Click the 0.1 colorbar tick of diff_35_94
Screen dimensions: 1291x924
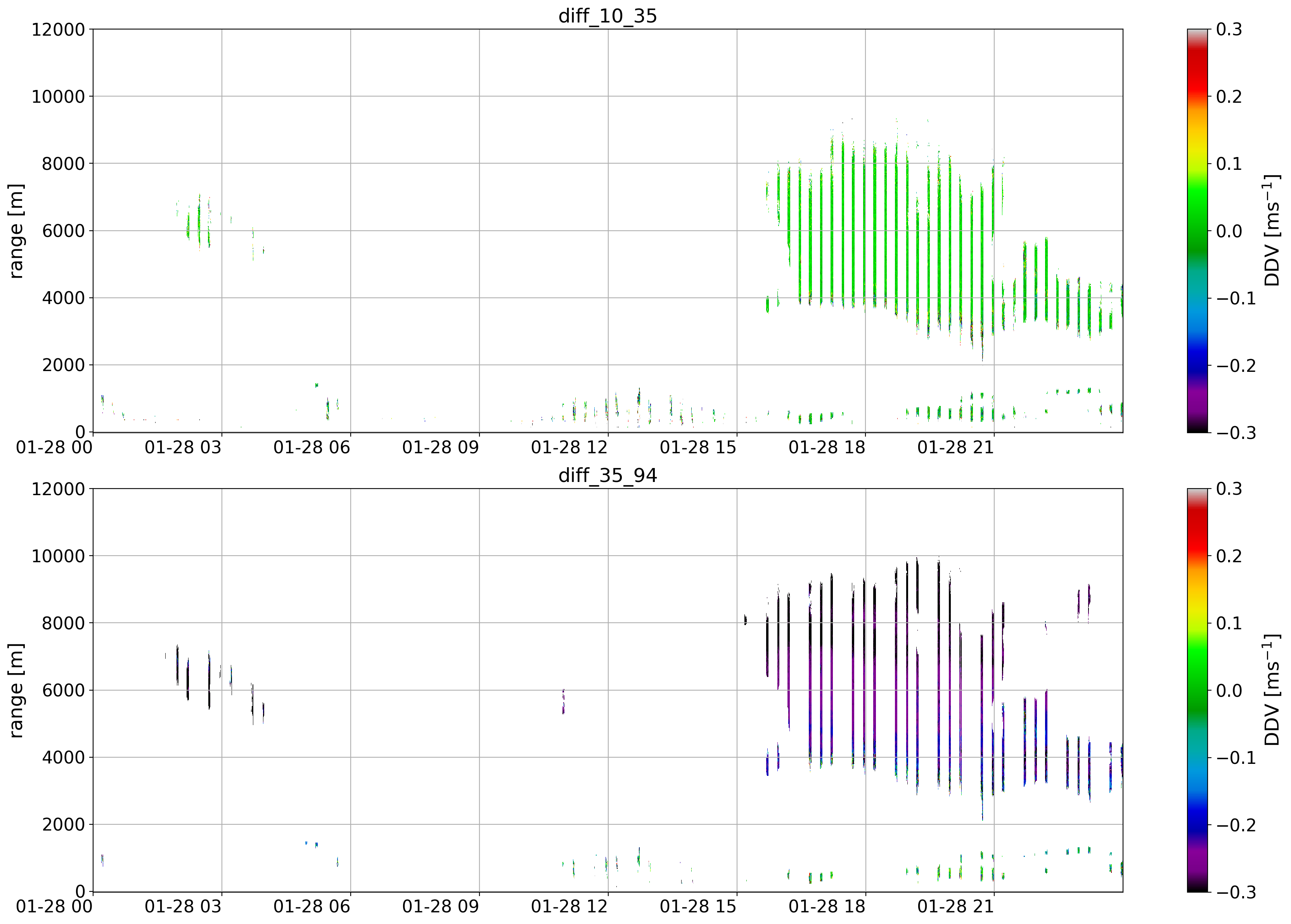tap(1229, 623)
